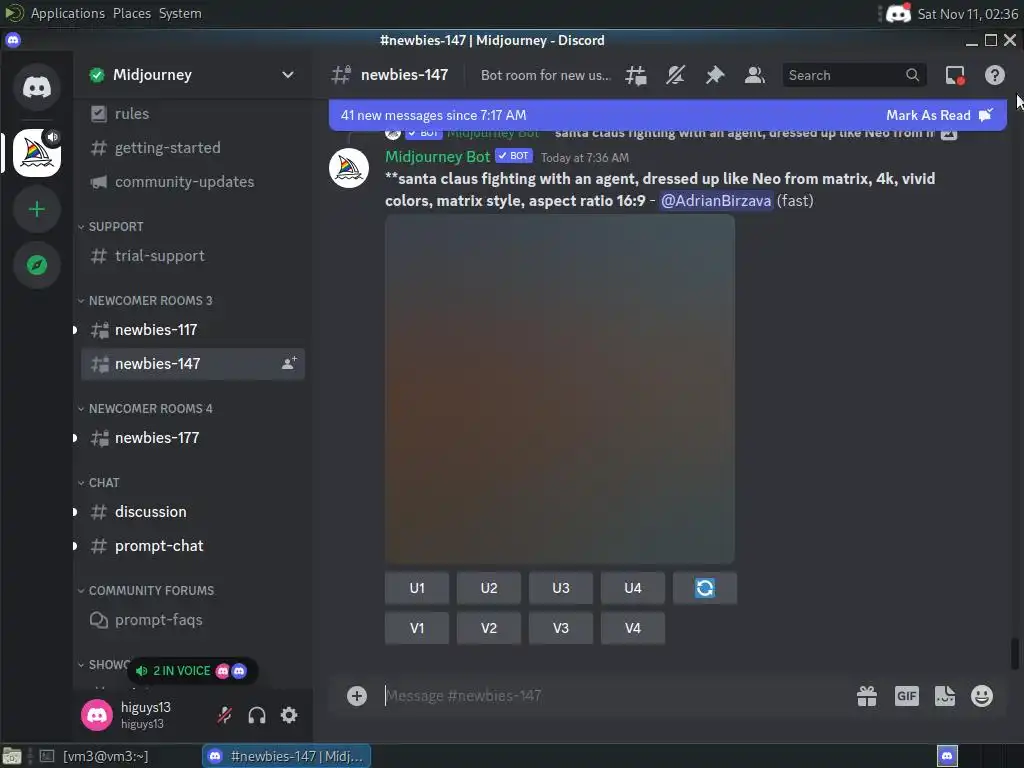Click create invite icon on newbies-147
Screen dimensions: 1024x768
point(289,364)
